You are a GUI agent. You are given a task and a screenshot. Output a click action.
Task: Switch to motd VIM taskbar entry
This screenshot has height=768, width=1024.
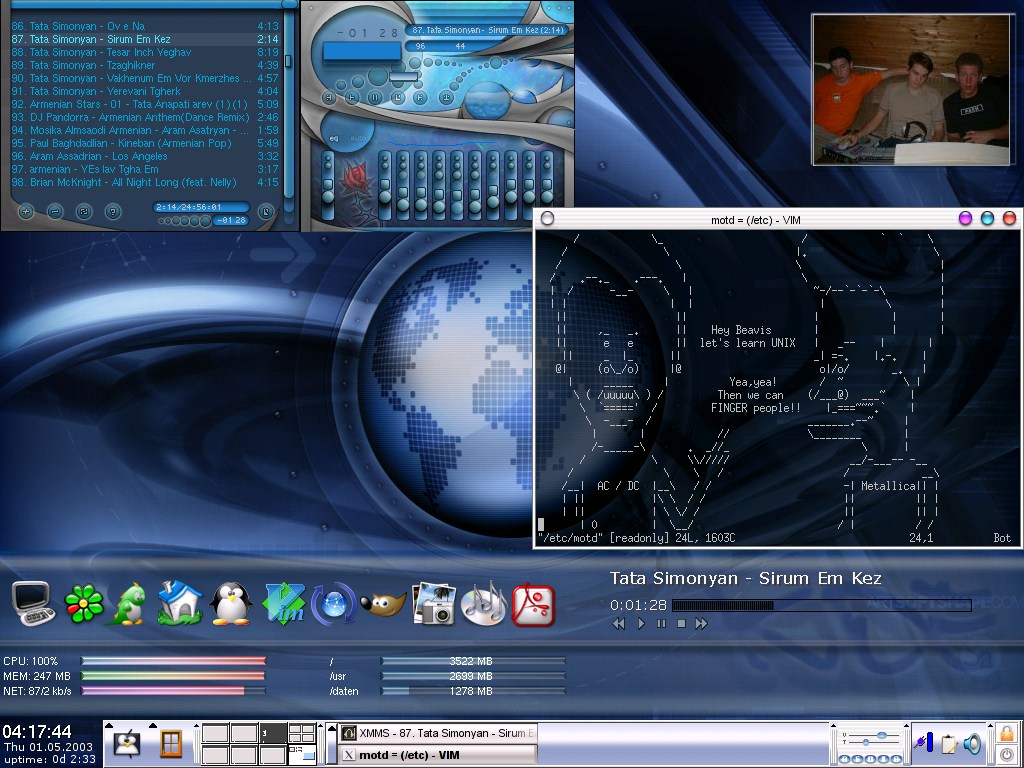point(439,754)
